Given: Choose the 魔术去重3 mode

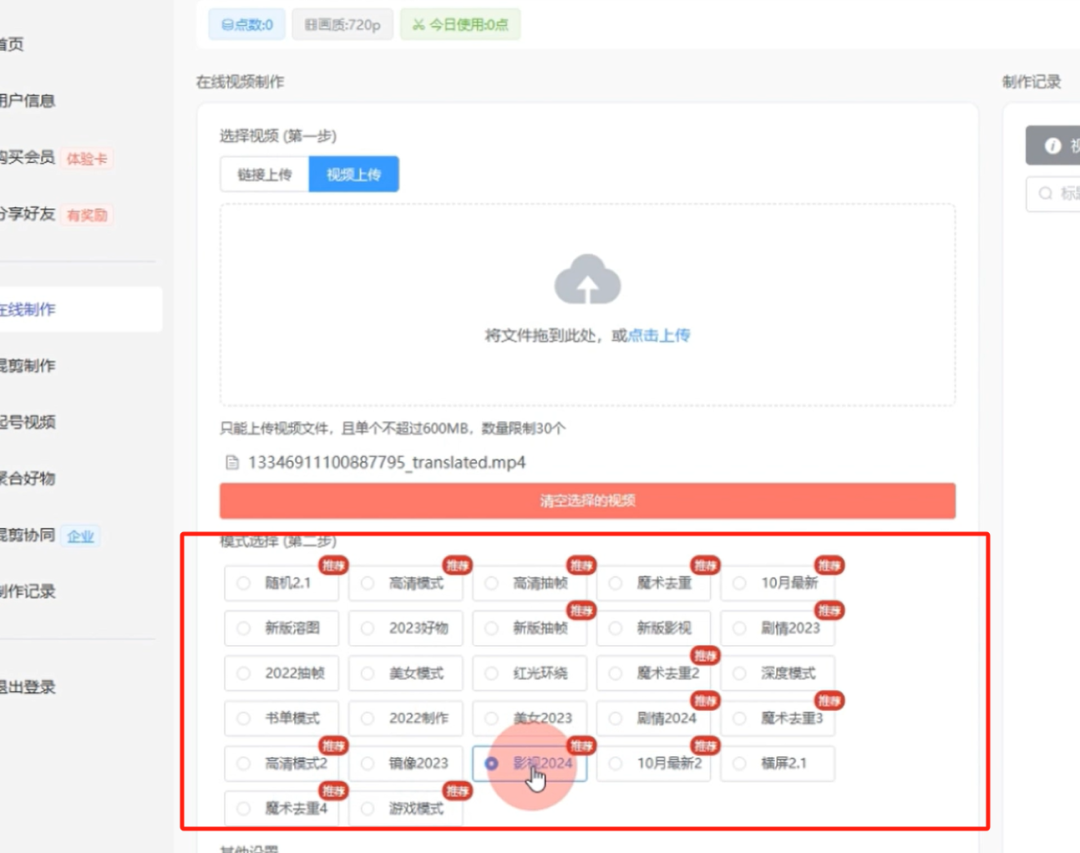Looking at the screenshot, I should [778, 718].
